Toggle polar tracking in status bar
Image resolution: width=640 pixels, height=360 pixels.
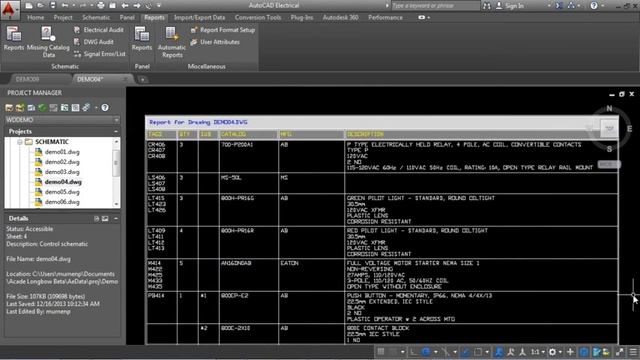click(426, 351)
